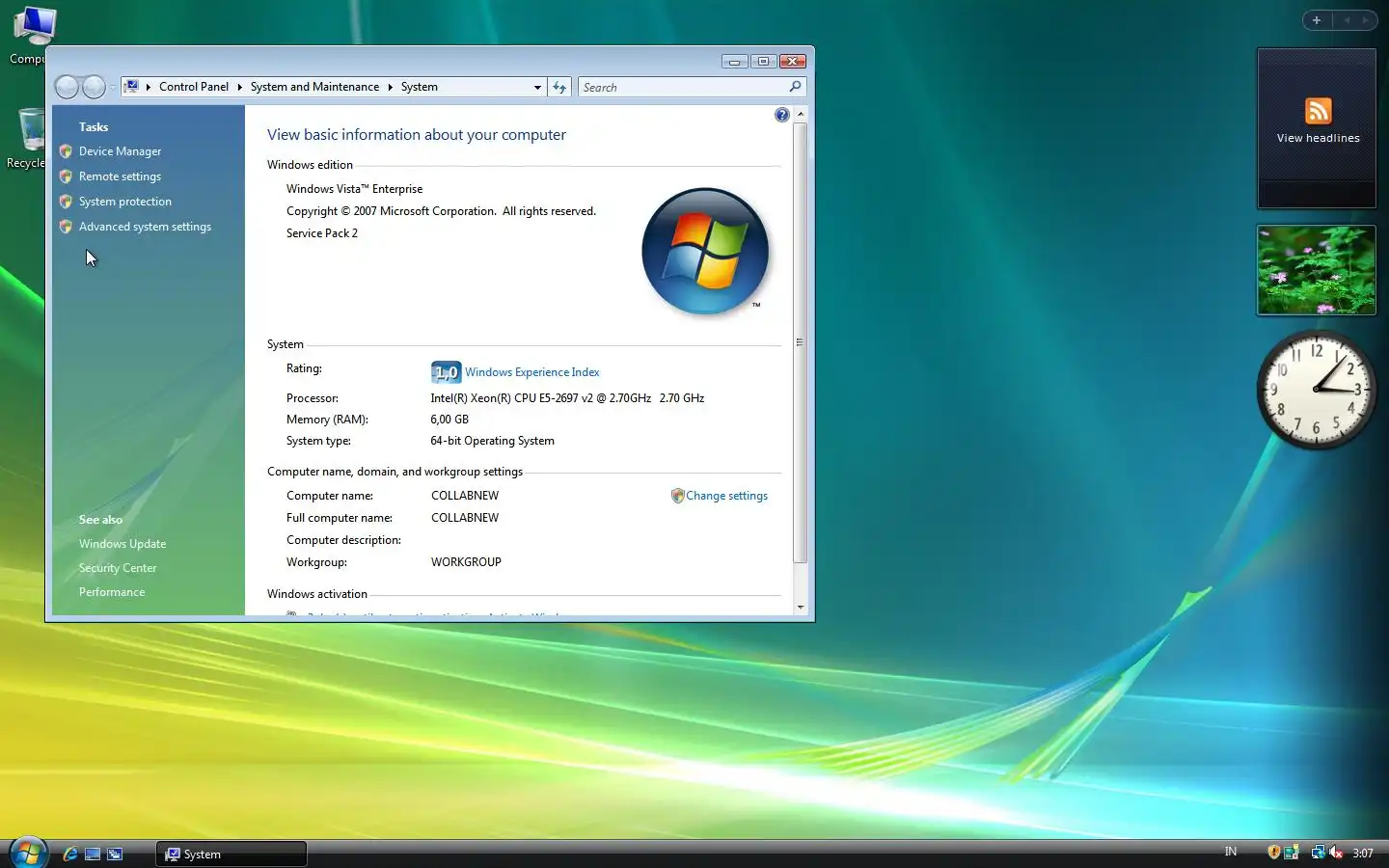Click the RSS View headlines gadget

coord(1317,128)
